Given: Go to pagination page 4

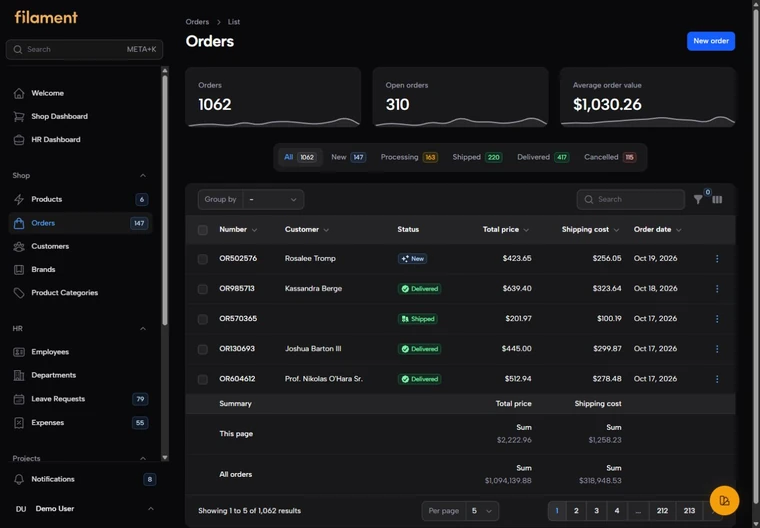Looking at the screenshot, I should click(617, 511).
